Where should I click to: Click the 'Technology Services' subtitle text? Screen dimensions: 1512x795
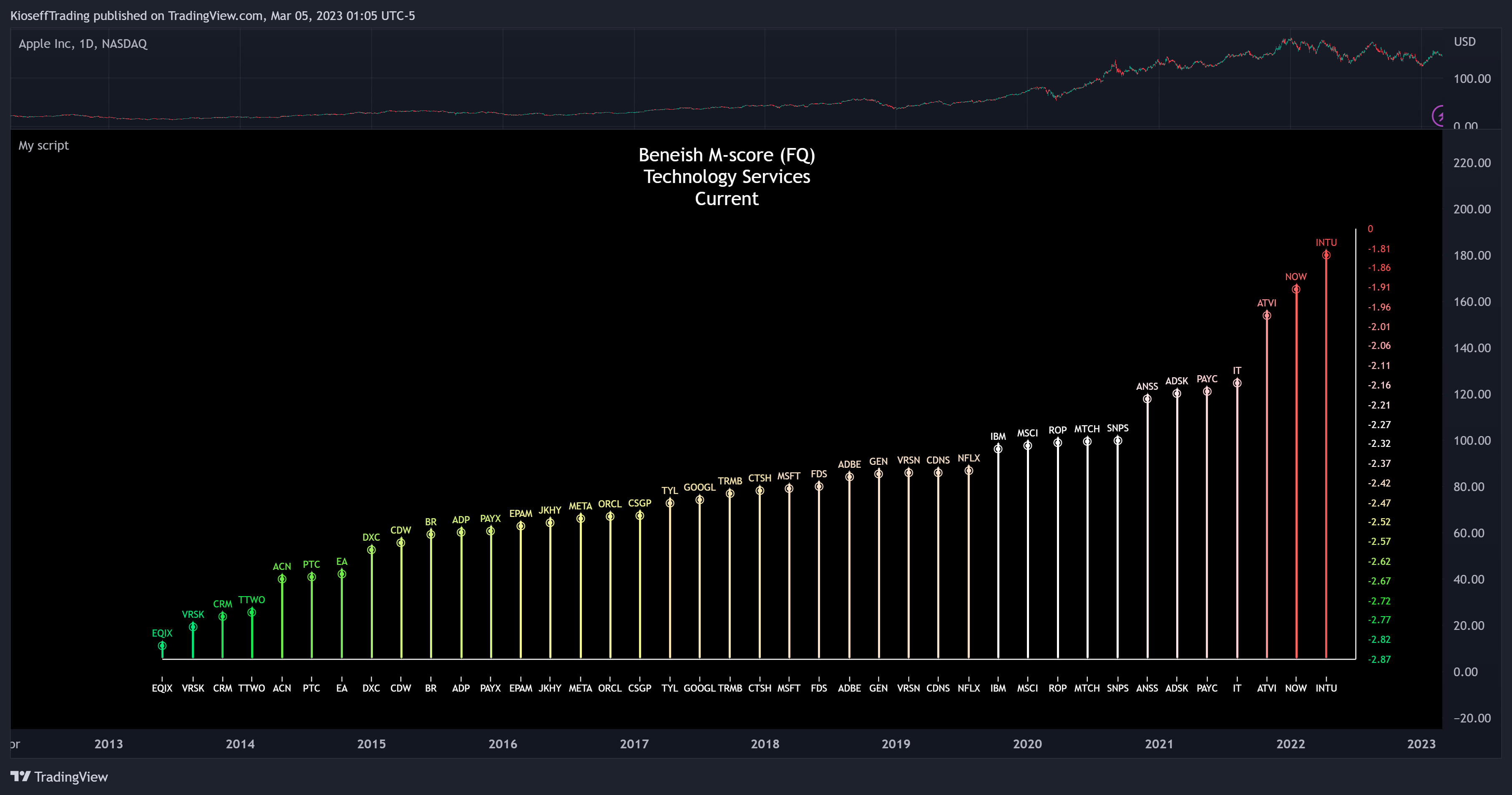tap(727, 177)
